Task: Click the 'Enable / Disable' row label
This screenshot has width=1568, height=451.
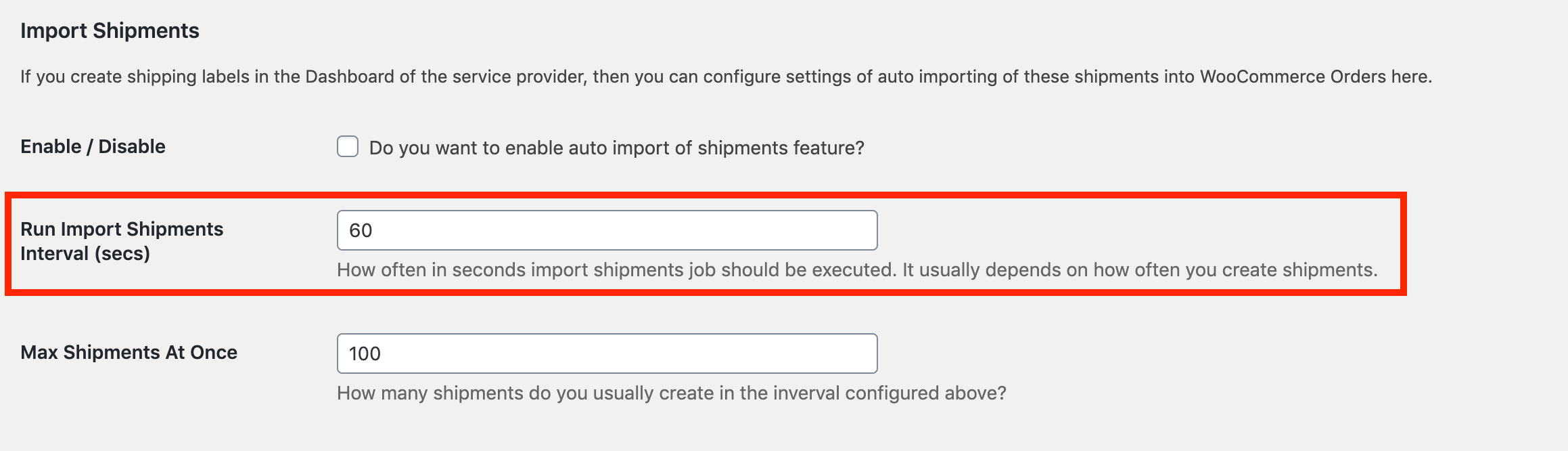Action: pos(93,146)
